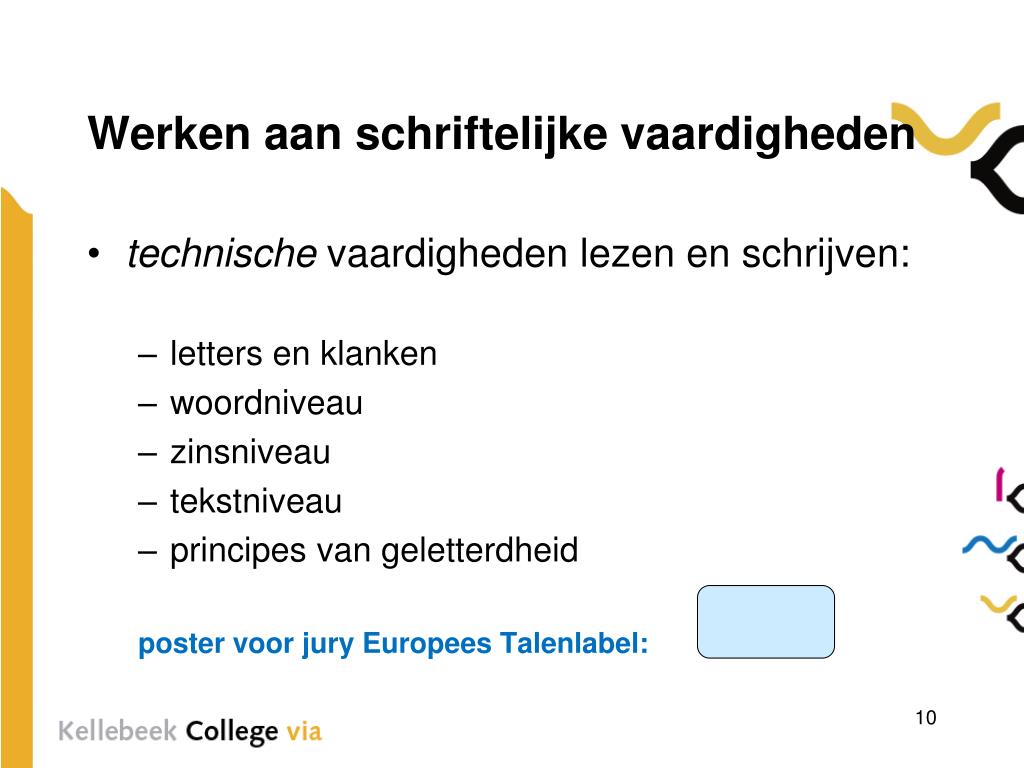
Task: Click the blue wave ribbon icon on right edge
Action: 988,545
